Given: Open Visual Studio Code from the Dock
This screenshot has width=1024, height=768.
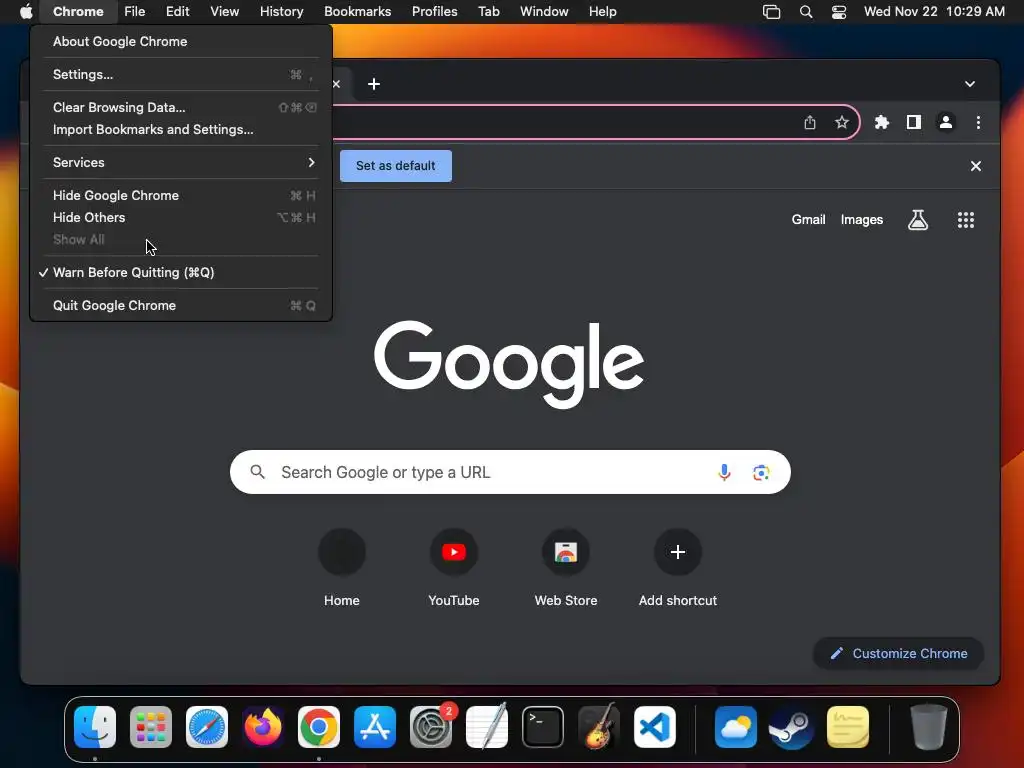Looking at the screenshot, I should pos(655,727).
